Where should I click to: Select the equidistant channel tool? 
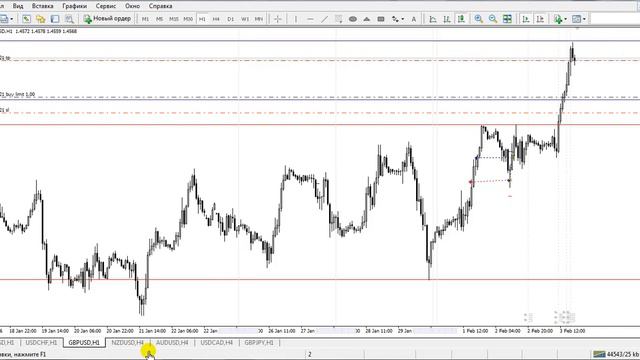click(338, 19)
